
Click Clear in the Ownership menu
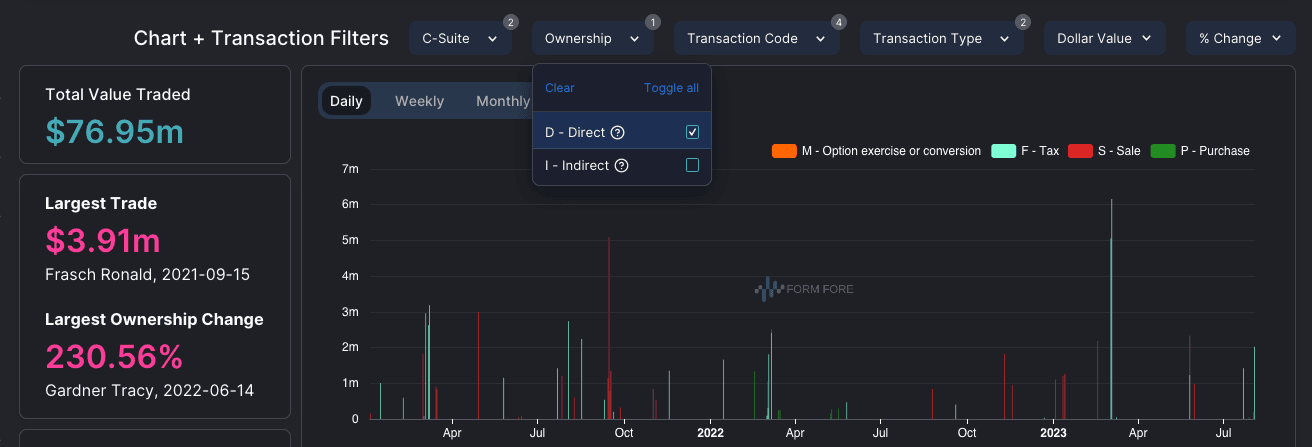[560, 88]
